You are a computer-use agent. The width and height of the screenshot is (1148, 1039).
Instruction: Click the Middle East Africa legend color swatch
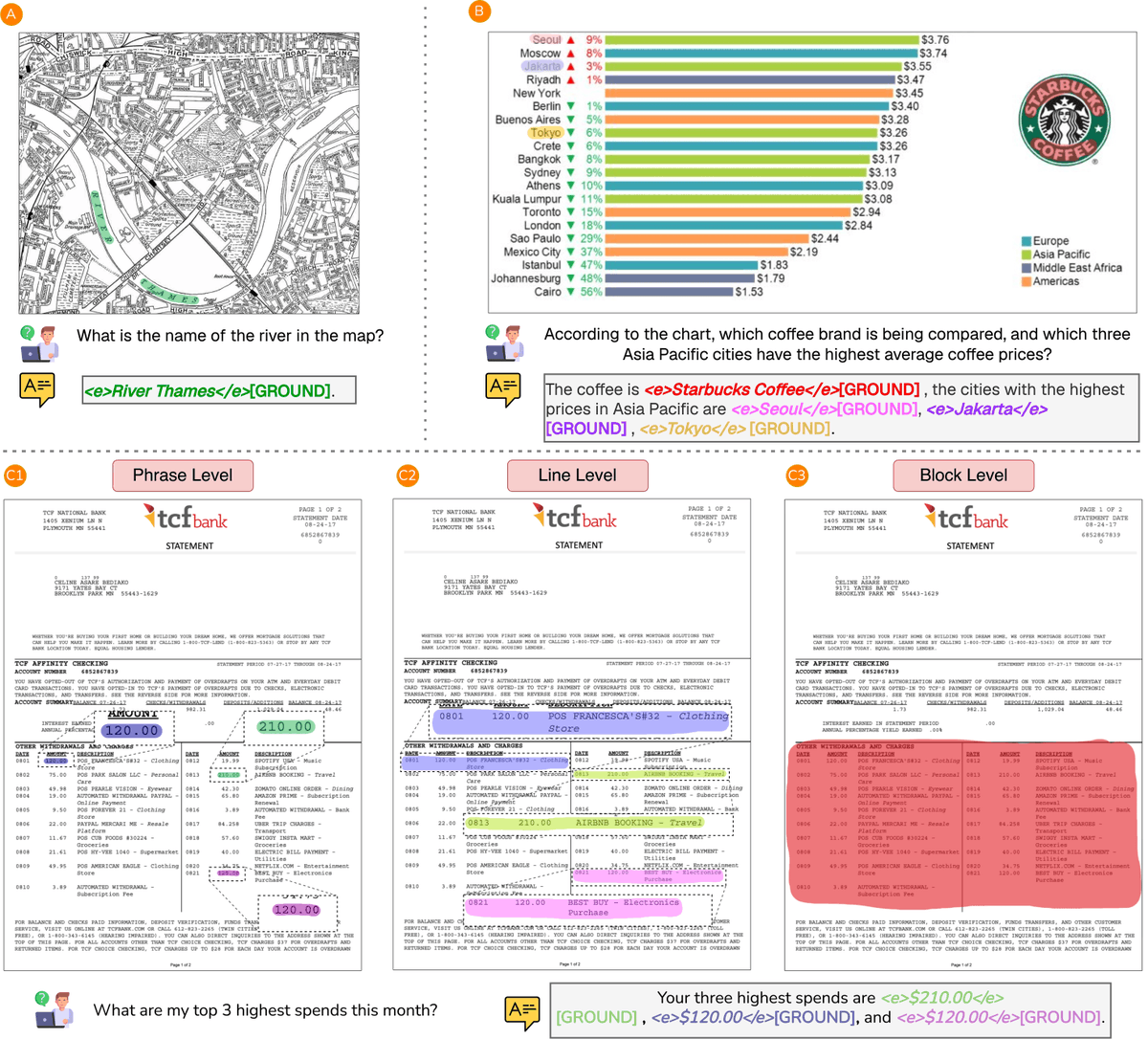click(x=1027, y=268)
